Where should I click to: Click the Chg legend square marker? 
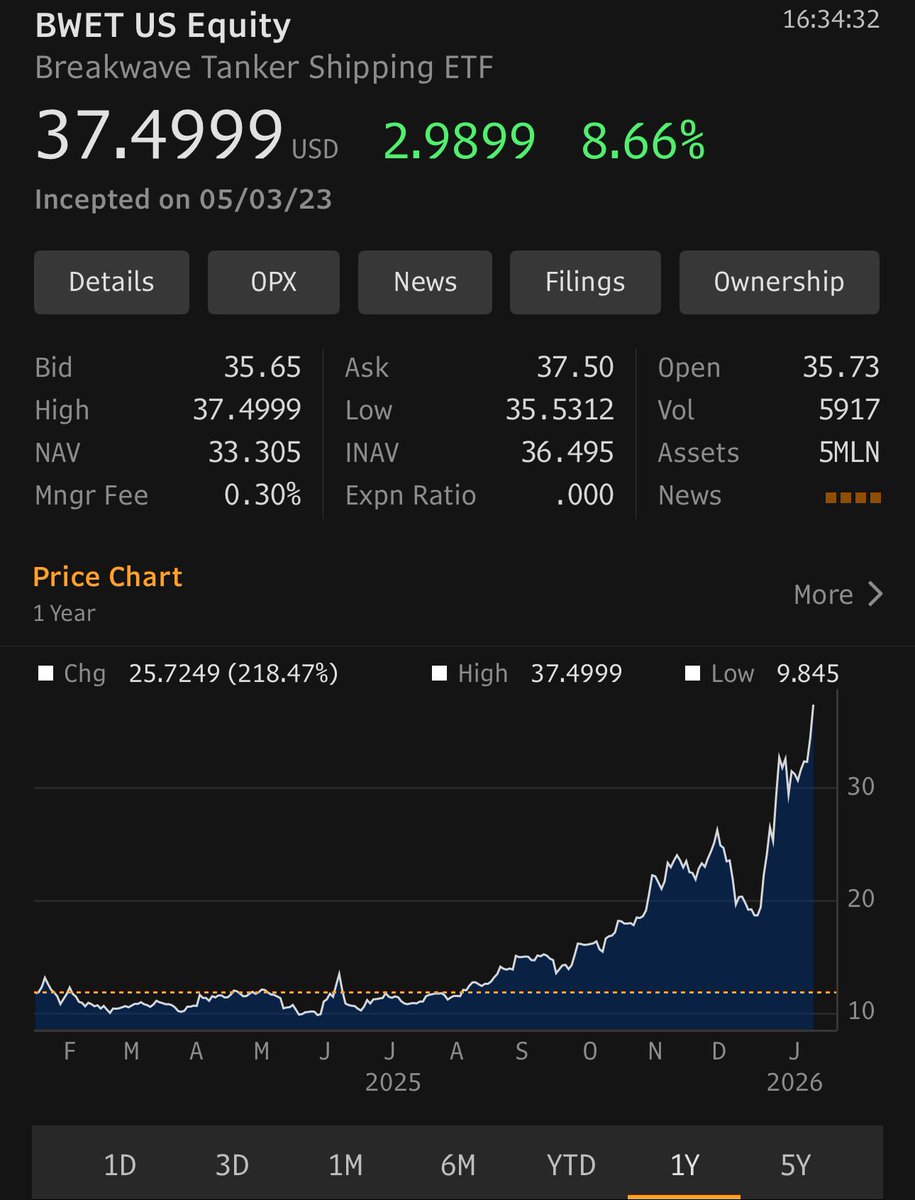44,674
